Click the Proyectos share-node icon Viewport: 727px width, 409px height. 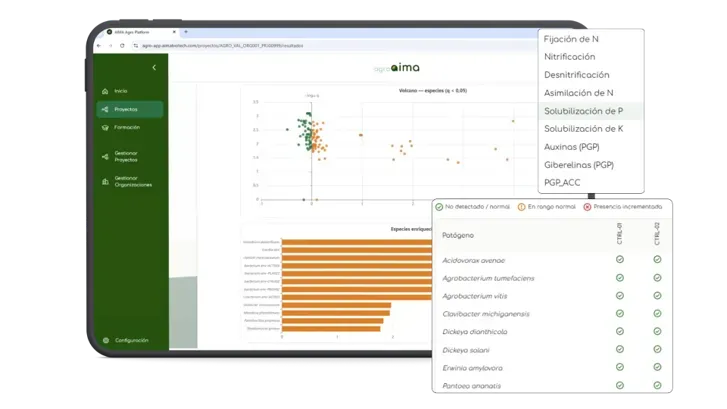(105, 109)
